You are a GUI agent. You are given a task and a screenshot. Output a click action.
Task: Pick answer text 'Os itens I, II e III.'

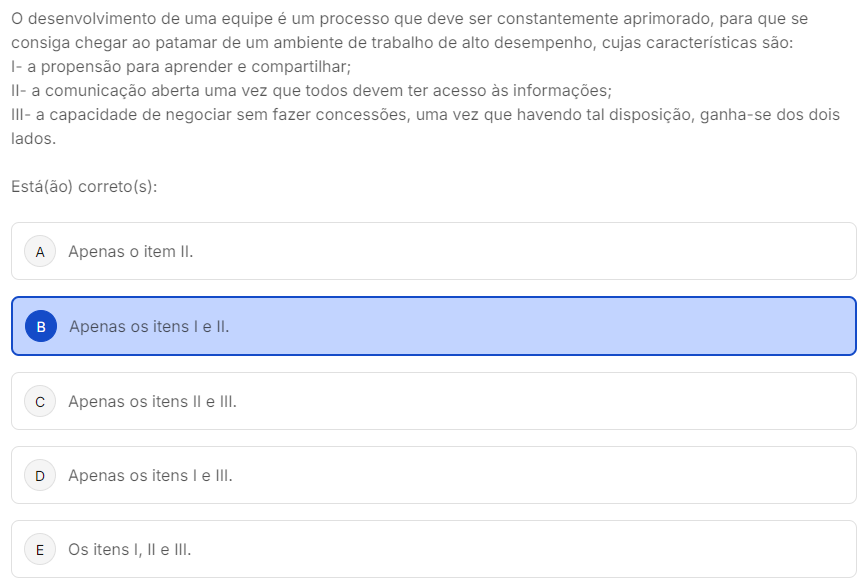[x=130, y=550]
